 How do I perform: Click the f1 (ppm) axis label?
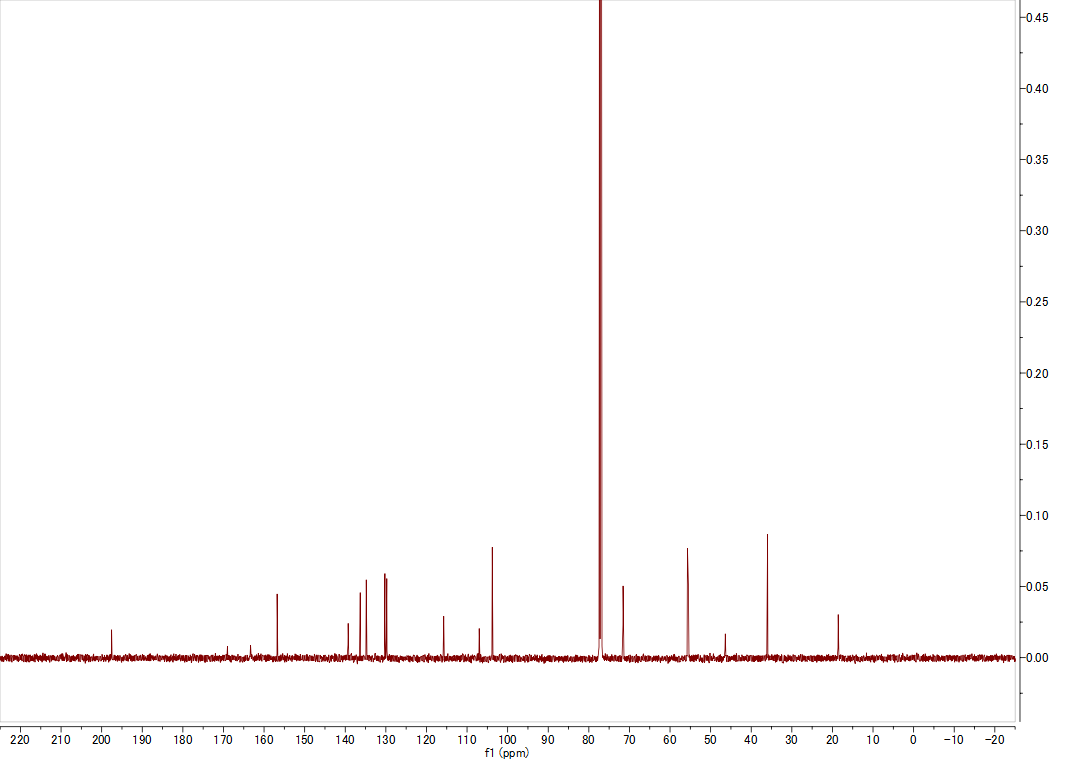point(507,752)
